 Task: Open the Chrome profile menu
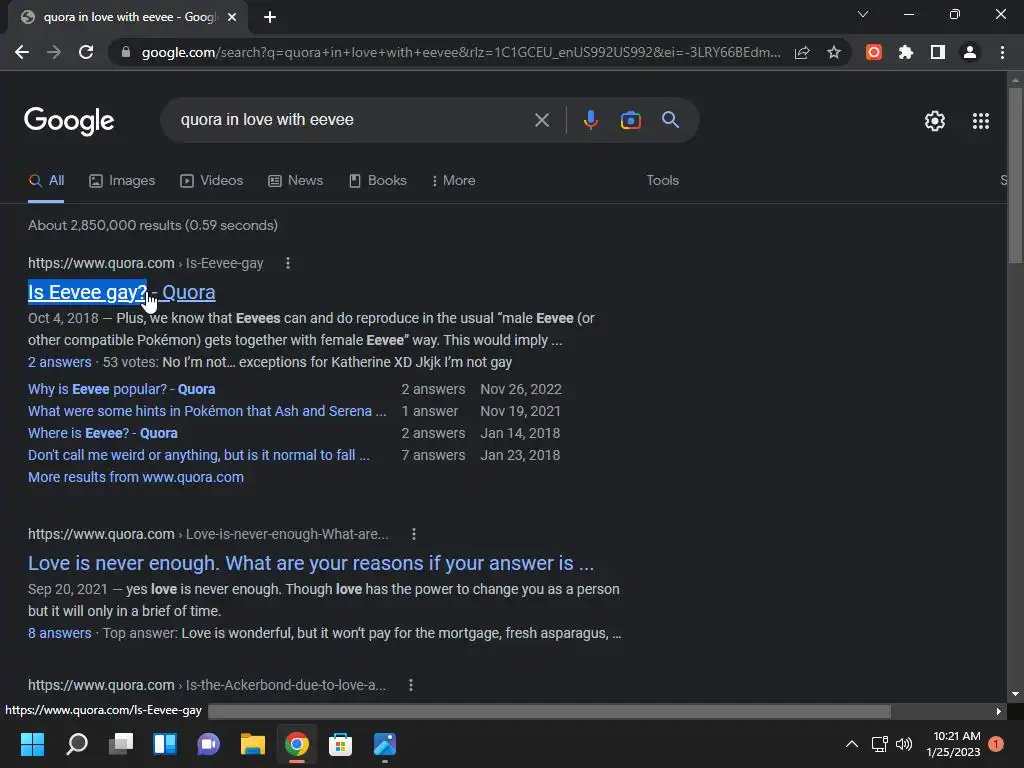tap(969, 52)
